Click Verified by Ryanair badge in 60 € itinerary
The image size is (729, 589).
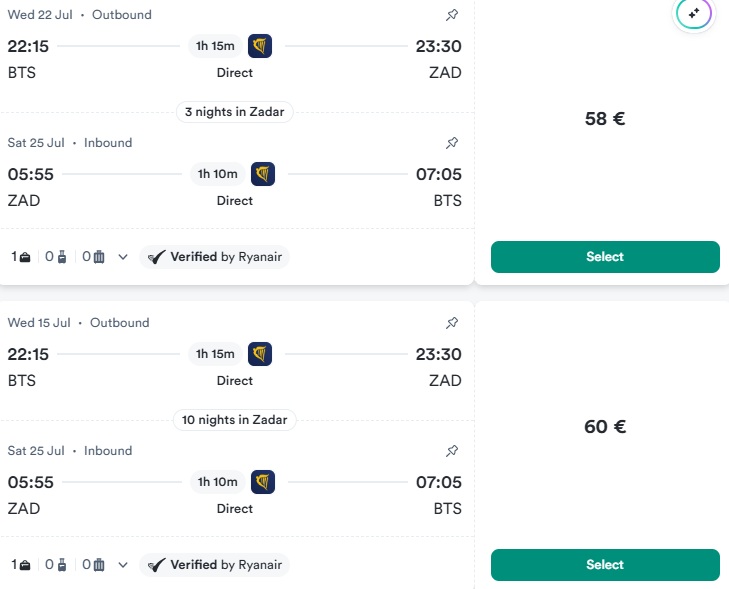215,565
